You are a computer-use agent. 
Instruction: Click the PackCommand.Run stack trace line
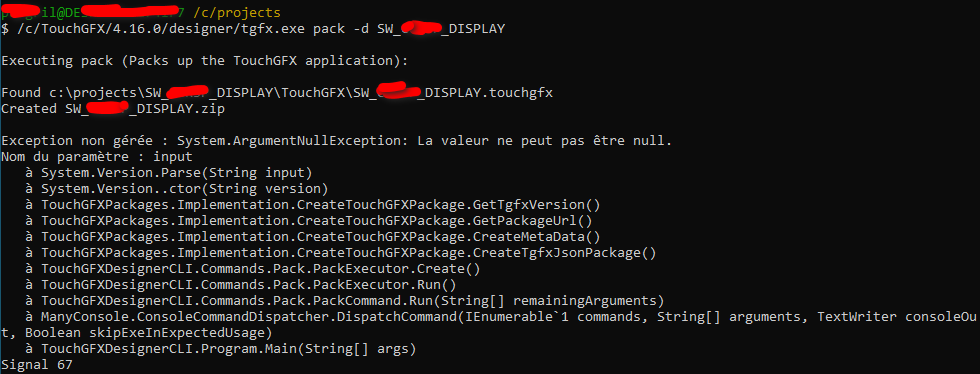[344, 301]
